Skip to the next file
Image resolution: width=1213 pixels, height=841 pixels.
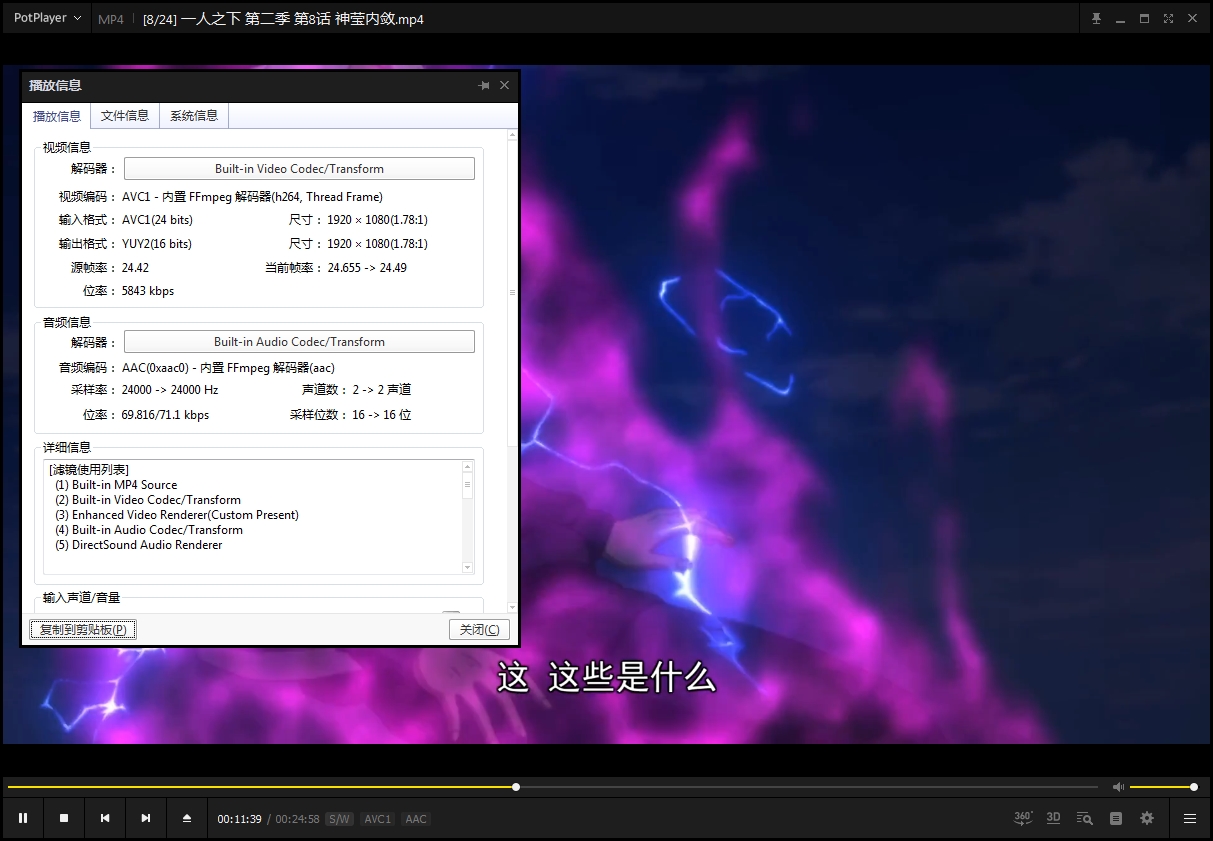pos(146,818)
